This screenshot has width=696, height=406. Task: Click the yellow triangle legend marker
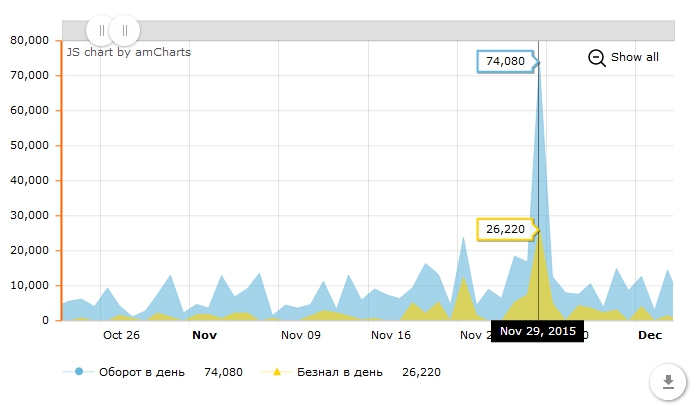click(277, 372)
